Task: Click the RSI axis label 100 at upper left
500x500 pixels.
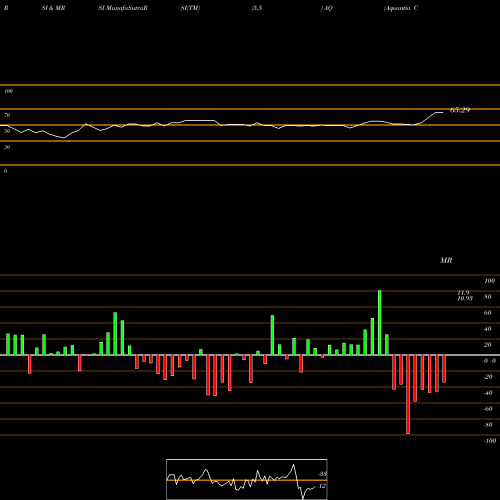Action: click(x=8, y=91)
